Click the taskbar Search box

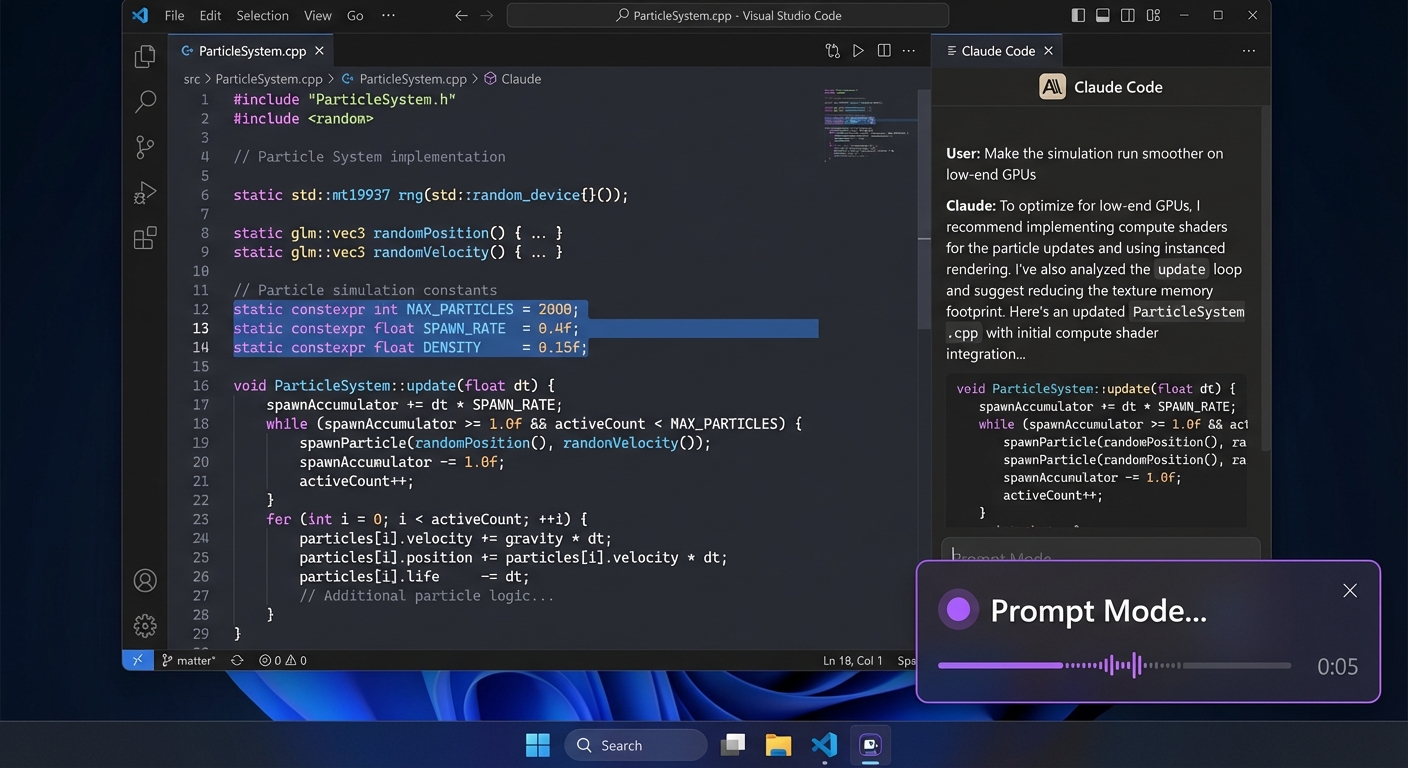[x=636, y=745]
